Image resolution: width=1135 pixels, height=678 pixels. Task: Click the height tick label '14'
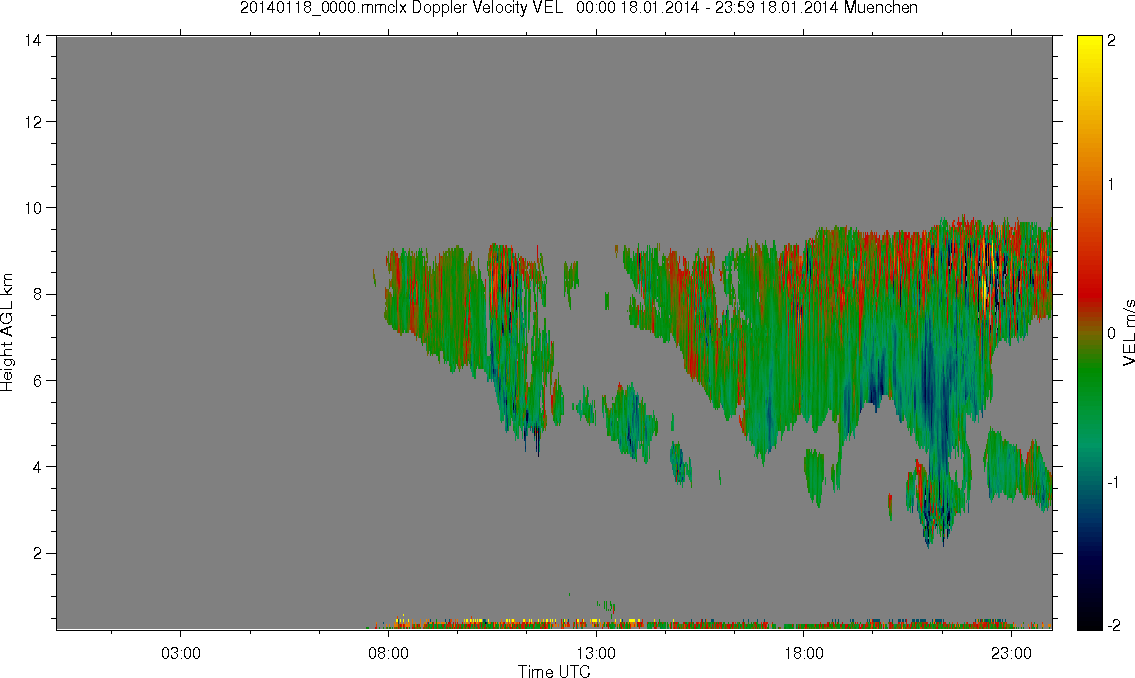click(33, 41)
